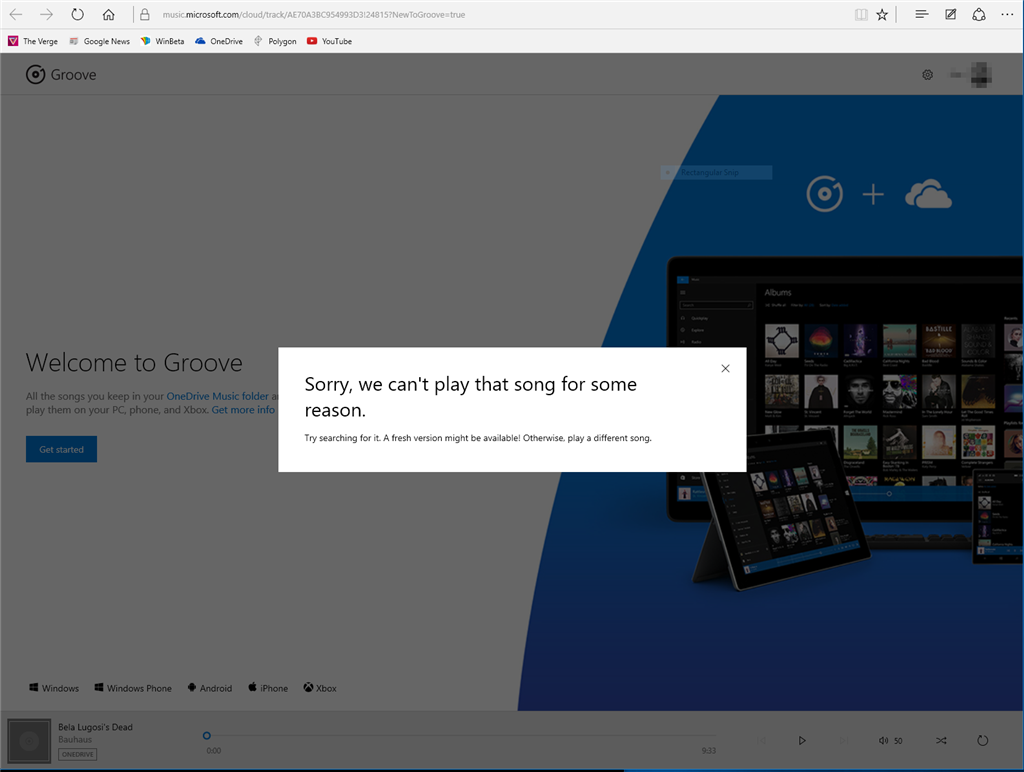Skip to the previous track
Image resolution: width=1024 pixels, height=772 pixels.
(761, 741)
